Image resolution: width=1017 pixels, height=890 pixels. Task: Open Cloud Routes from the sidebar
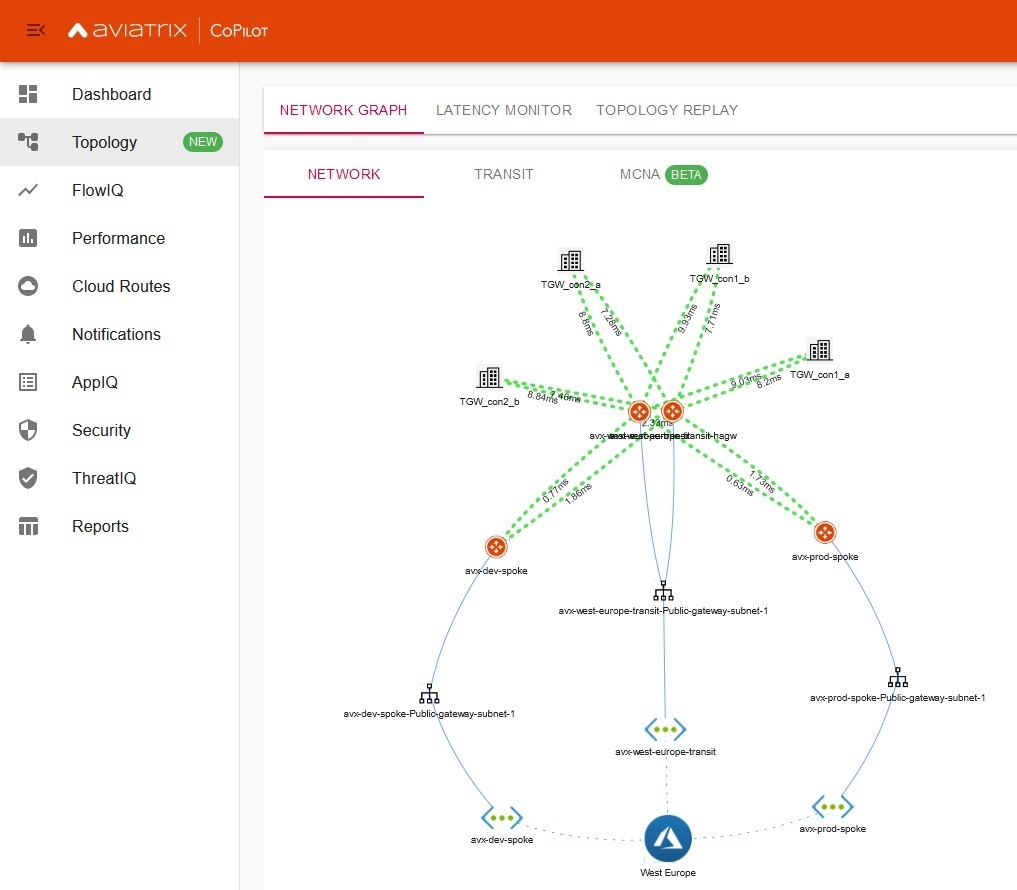(119, 286)
